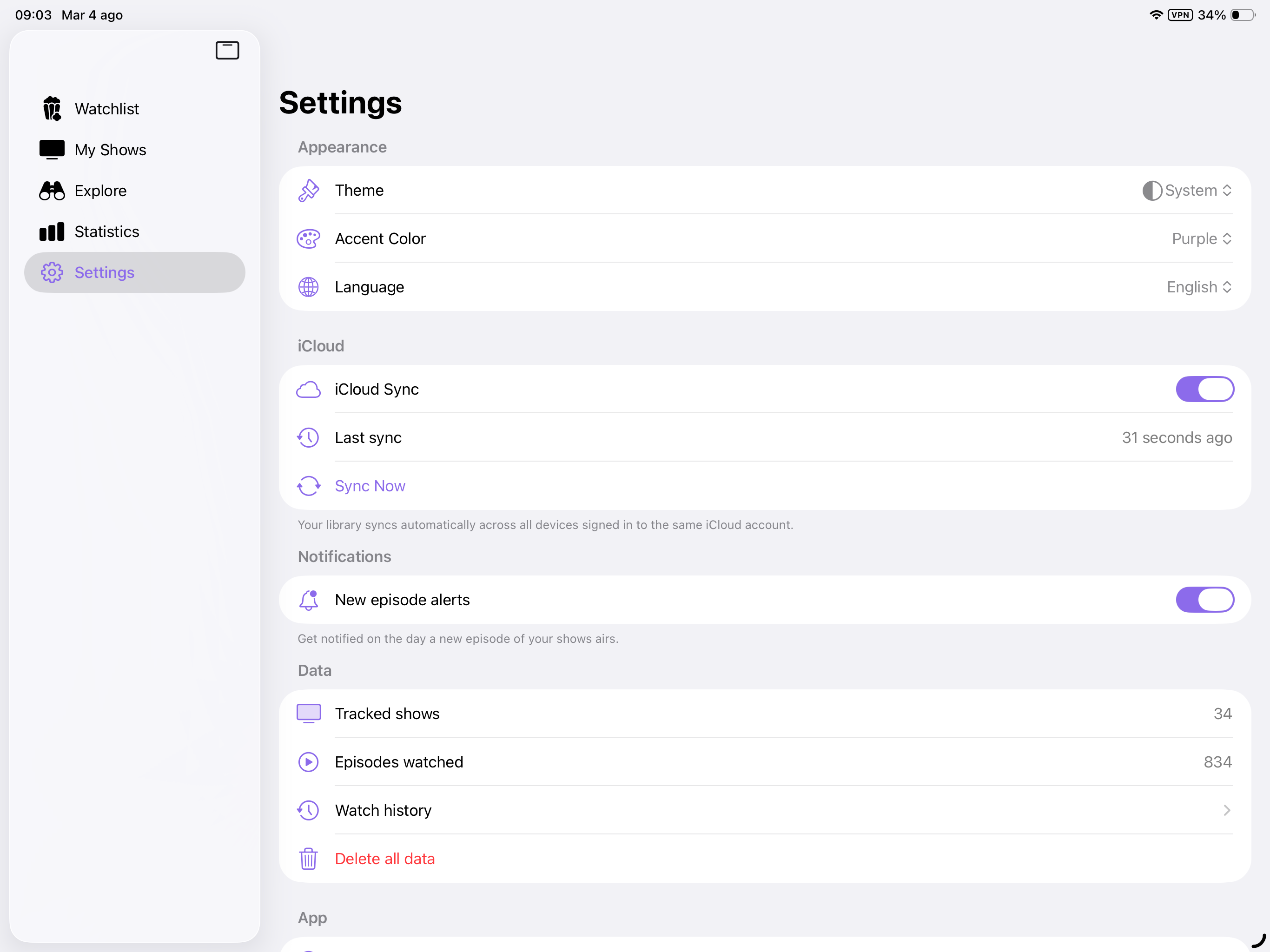Image resolution: width=1270 pixels, height=952 pixels.
Task: Open Statistics in the sidebar
Action: click(x=134, y=231)
